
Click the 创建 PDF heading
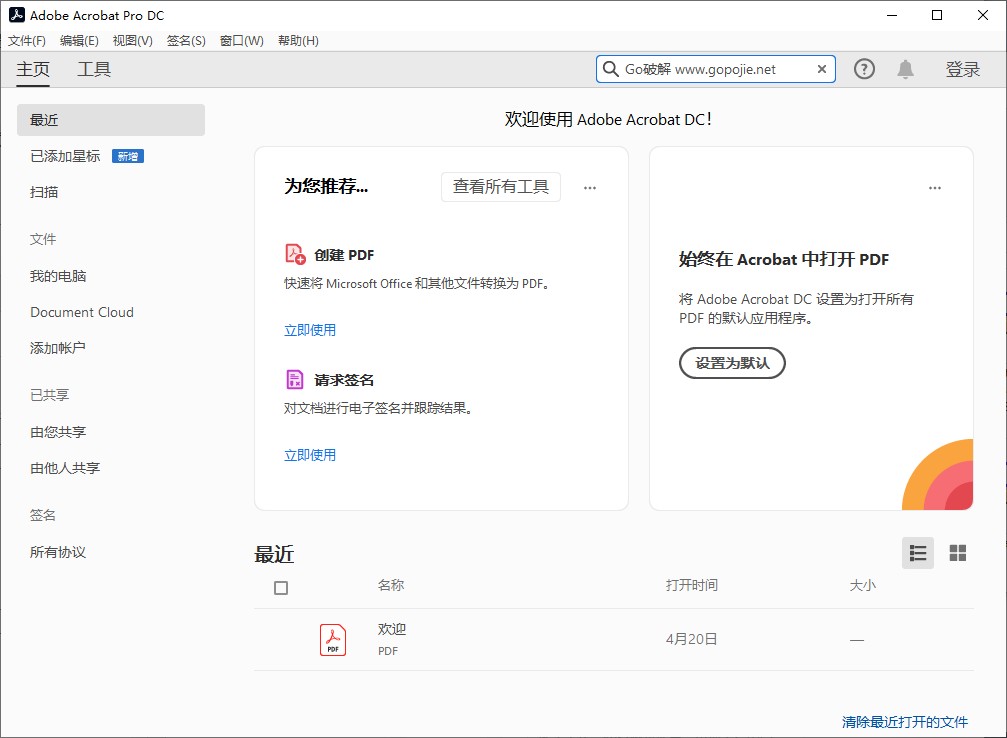344,255
